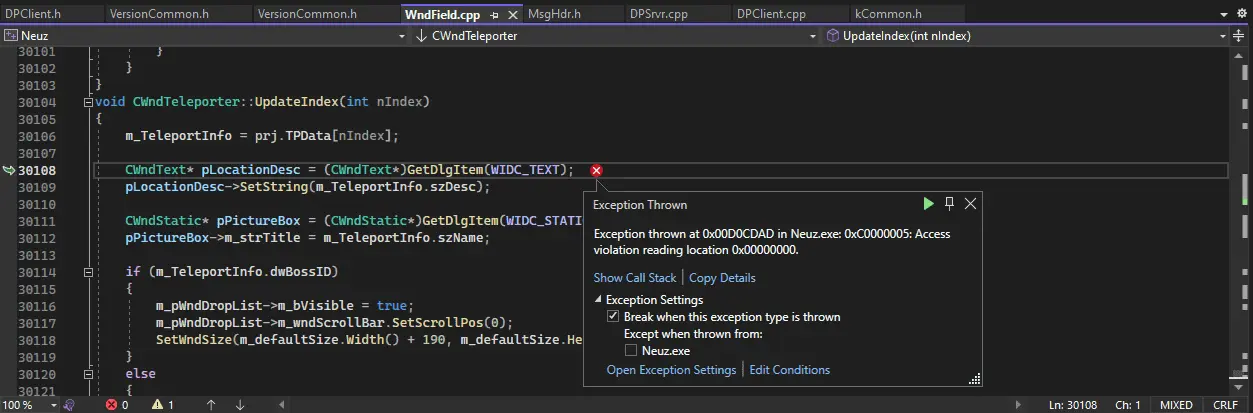This screenshot has height=413, width=1253.
Task: Close the Exception Thrown popup
Action: click(x=970, y=204)
